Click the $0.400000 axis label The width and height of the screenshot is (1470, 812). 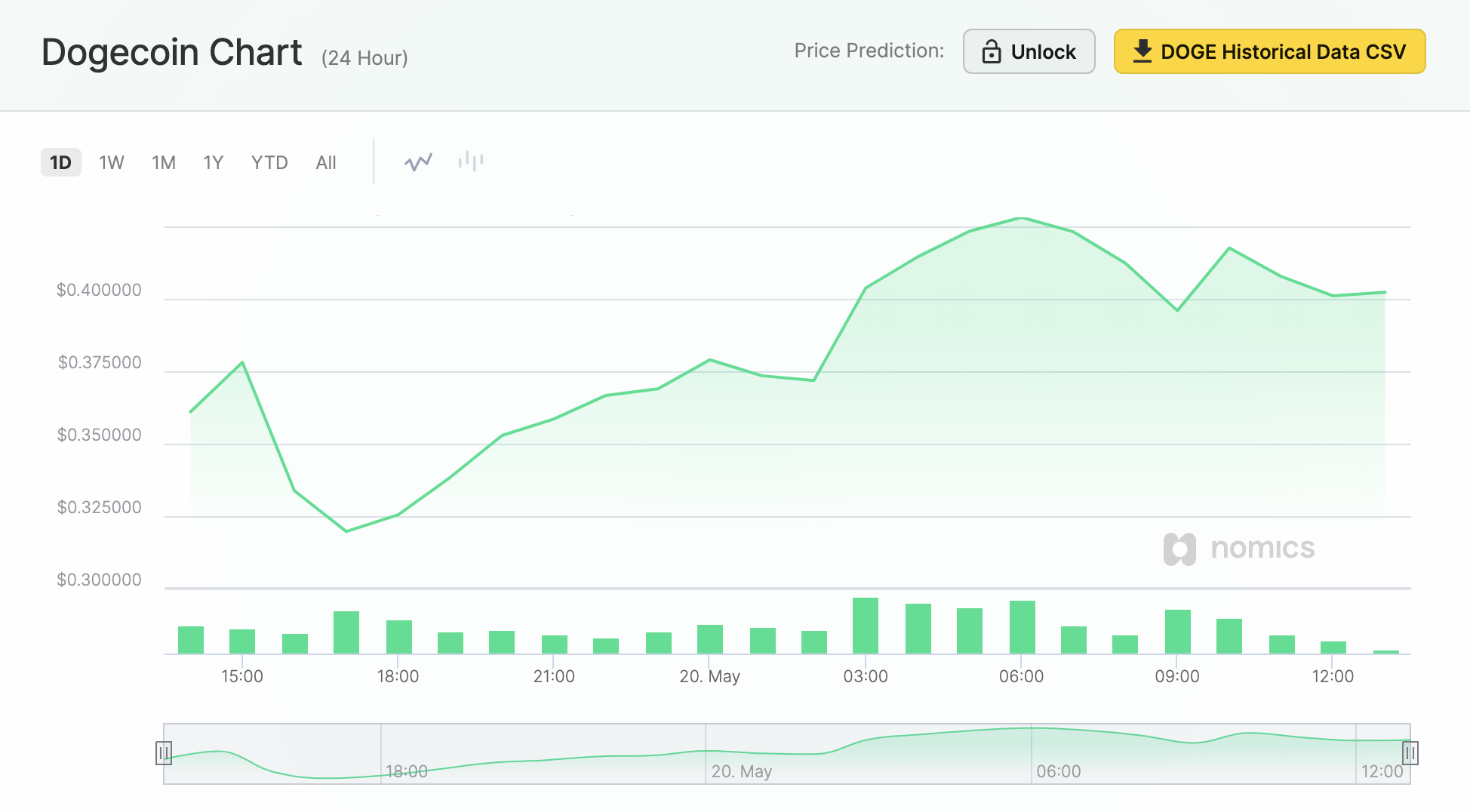pos(99,290)
